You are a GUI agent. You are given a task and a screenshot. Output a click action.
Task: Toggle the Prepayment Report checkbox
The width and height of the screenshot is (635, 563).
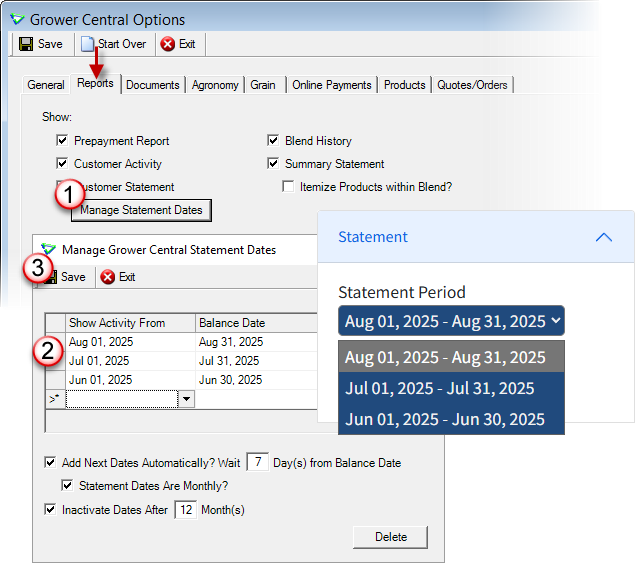point(62,141)
